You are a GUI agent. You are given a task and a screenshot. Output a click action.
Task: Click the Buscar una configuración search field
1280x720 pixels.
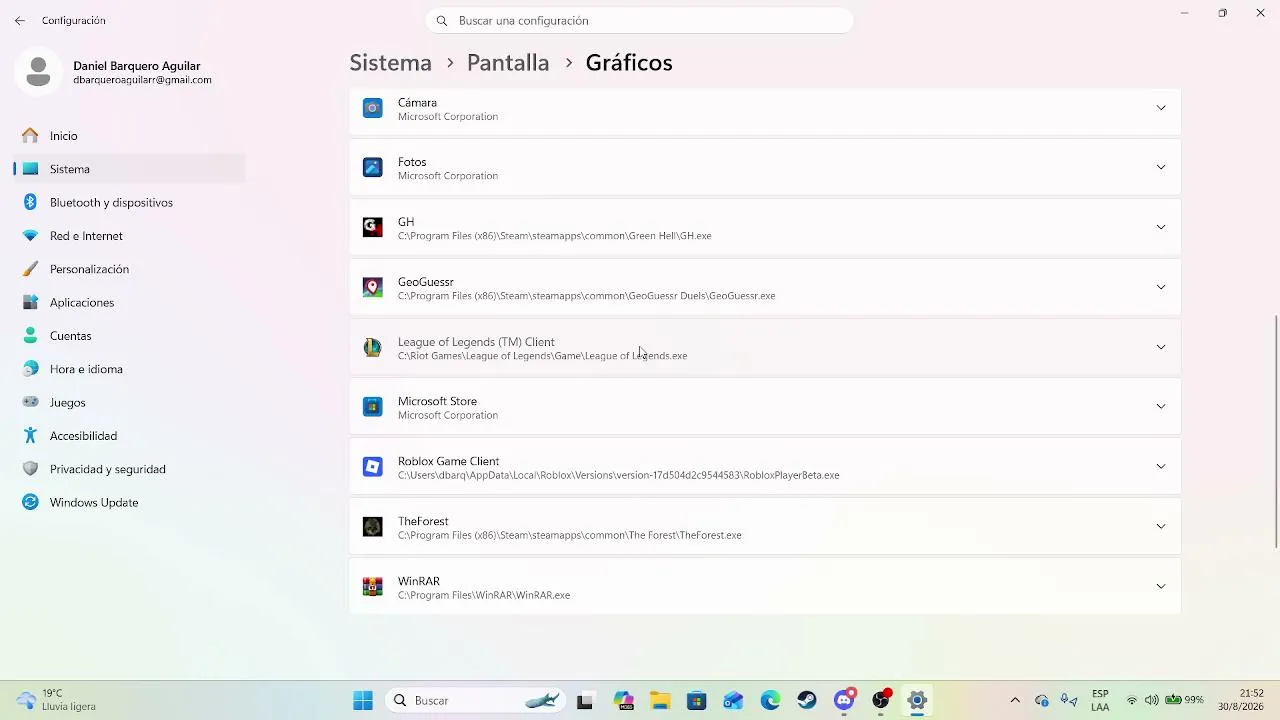click(x=639, y=20)
